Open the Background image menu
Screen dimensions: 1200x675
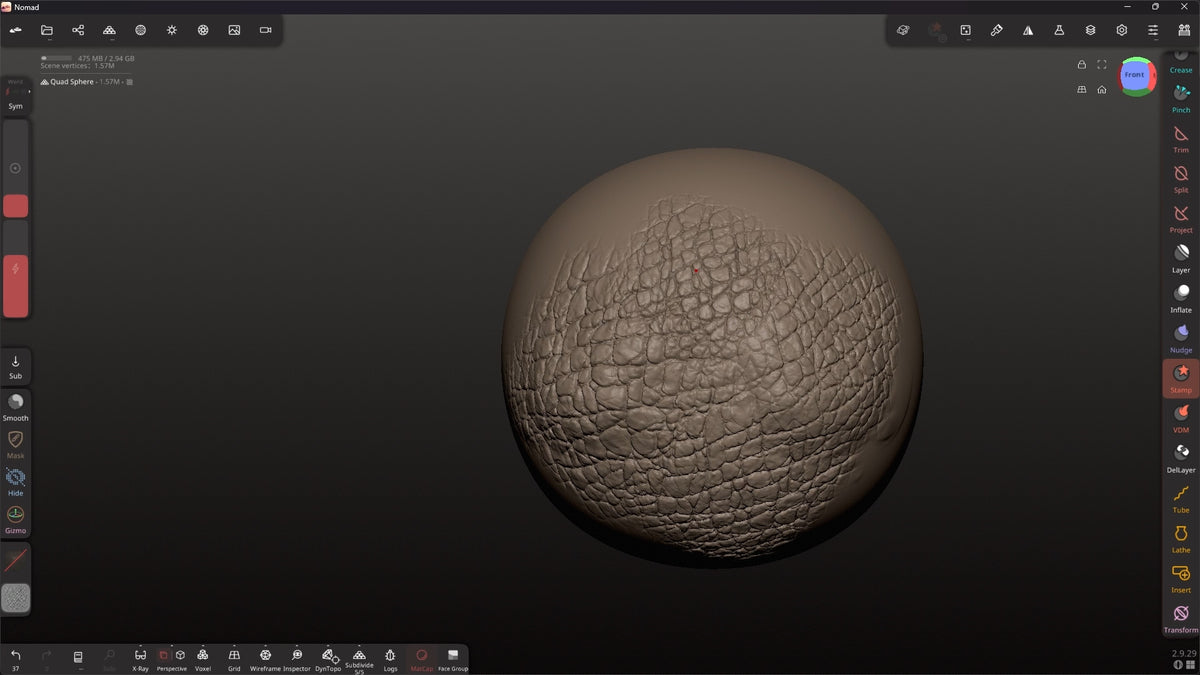point(234,30)
